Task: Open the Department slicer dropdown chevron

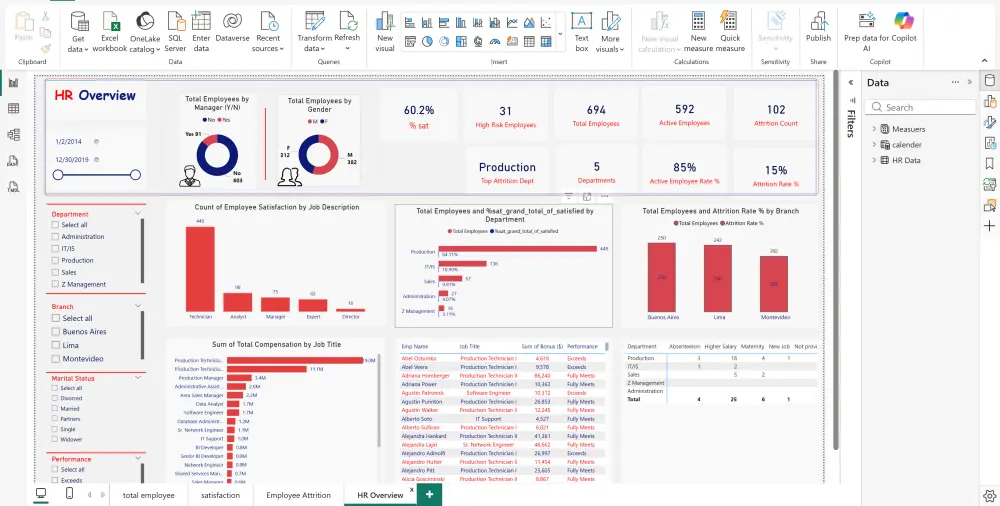Action: click(138, 214)
